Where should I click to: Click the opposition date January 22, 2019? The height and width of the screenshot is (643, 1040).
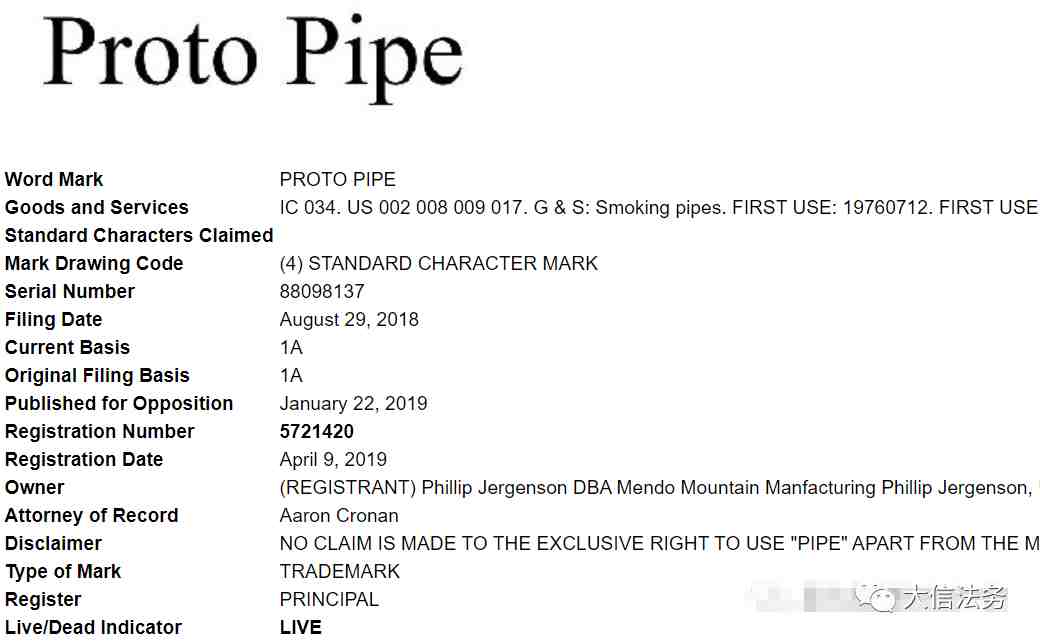[x=354, y=403]
